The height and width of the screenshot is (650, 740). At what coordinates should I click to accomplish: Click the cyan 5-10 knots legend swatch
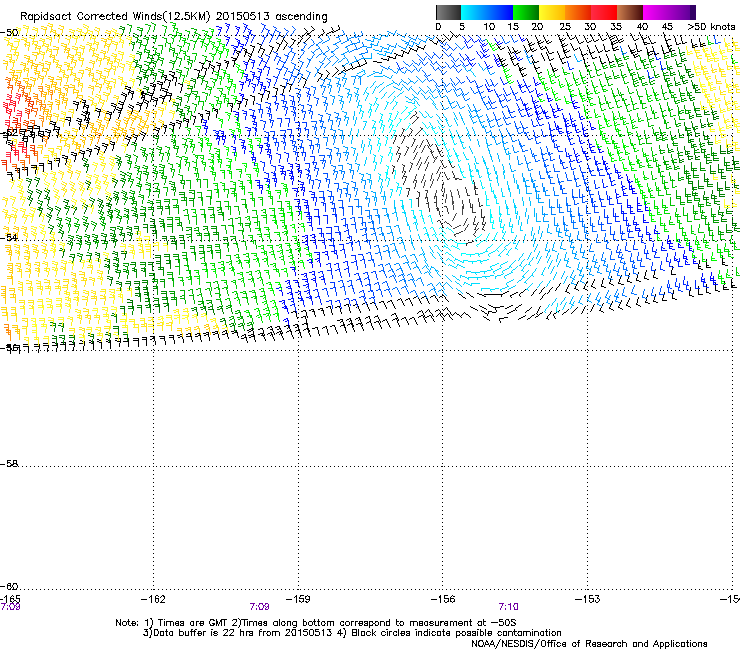[x=474, y=12]
